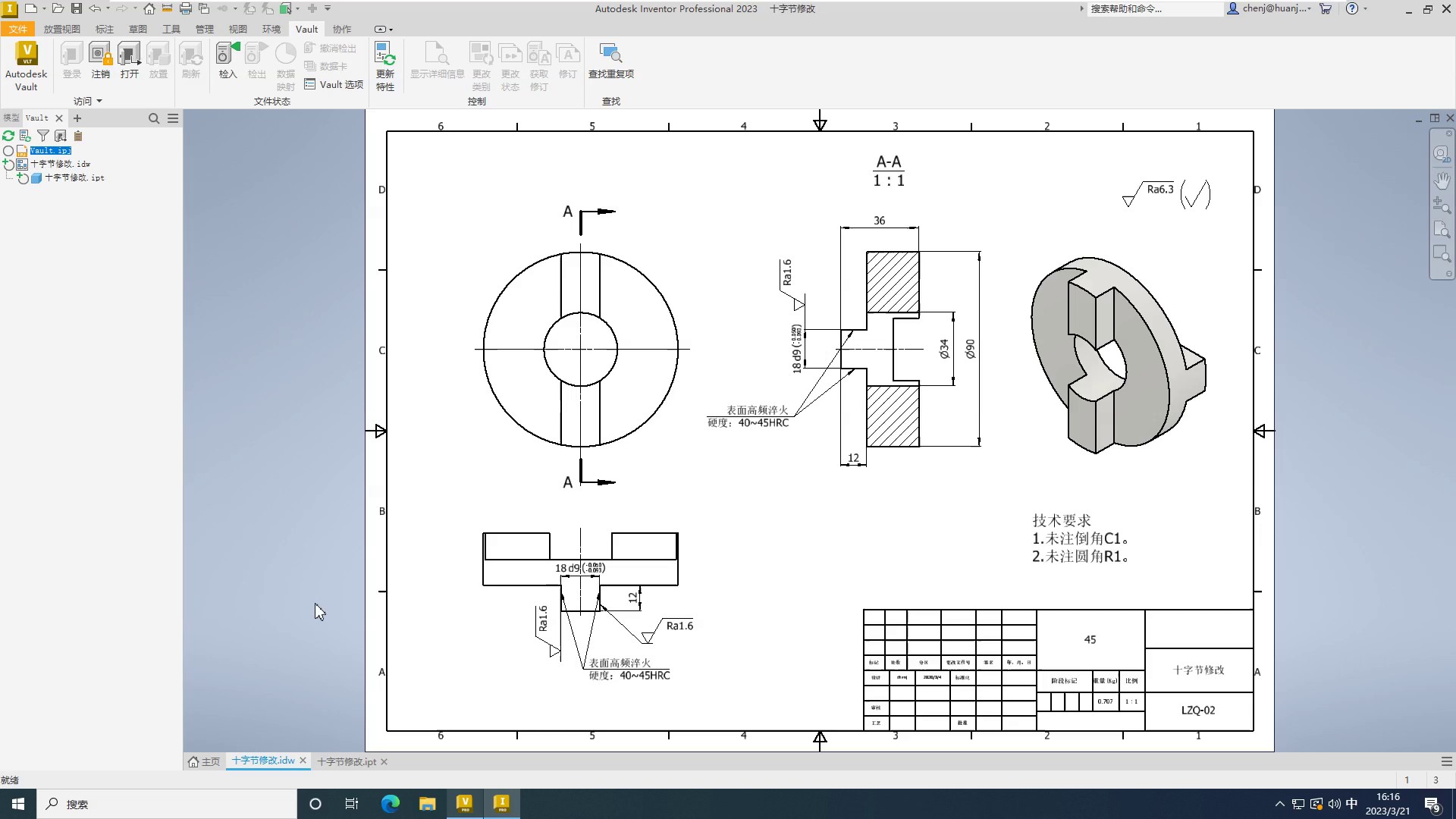This screenshot has height=819, width=1456.
Task: Switch to the 管理 ribbon tab
Action: click(x=205, y=29)
